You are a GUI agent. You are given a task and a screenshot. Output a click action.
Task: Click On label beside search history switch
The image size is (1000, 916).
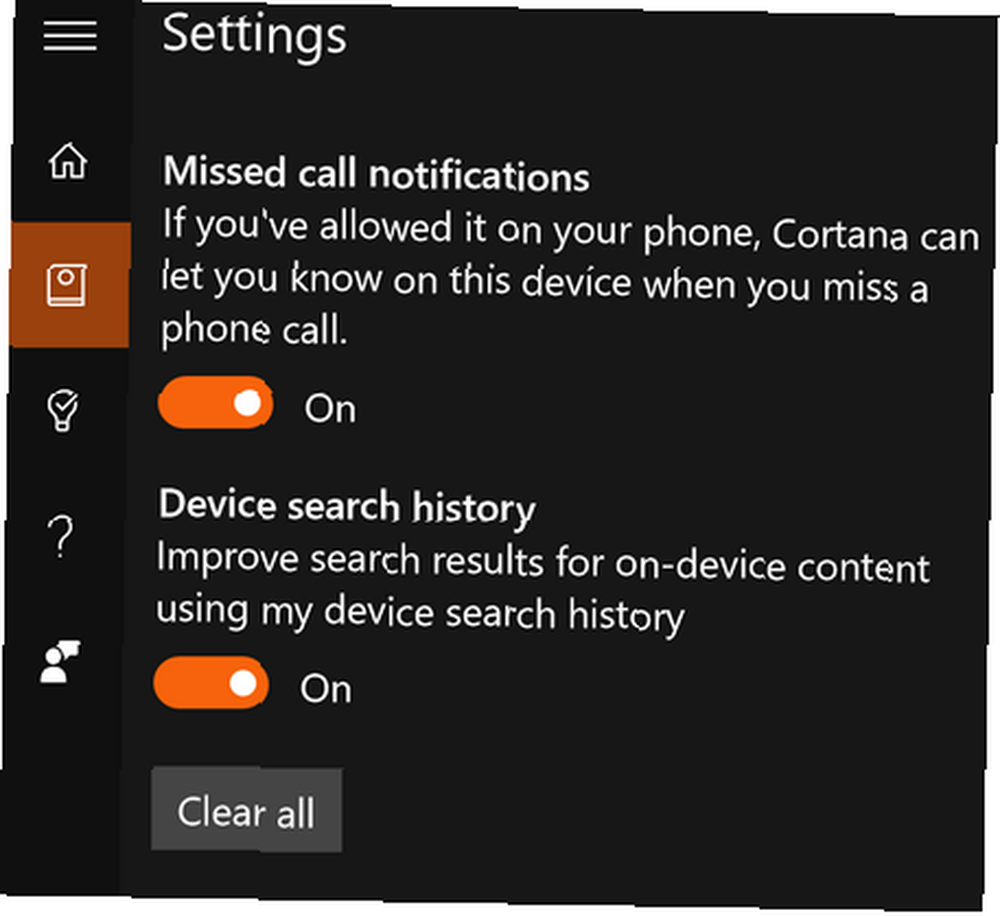326,689
